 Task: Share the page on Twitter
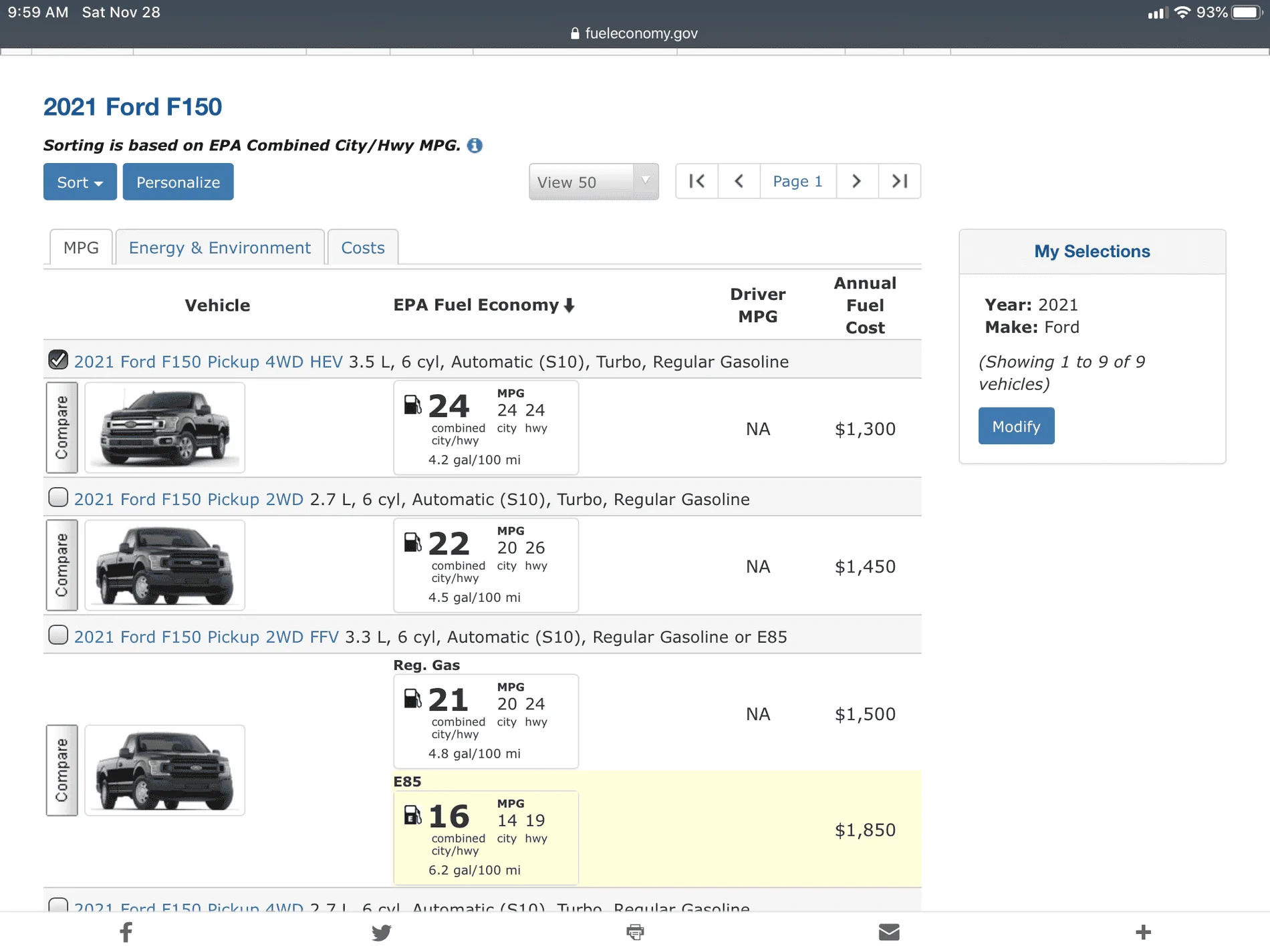click(381, 931)
